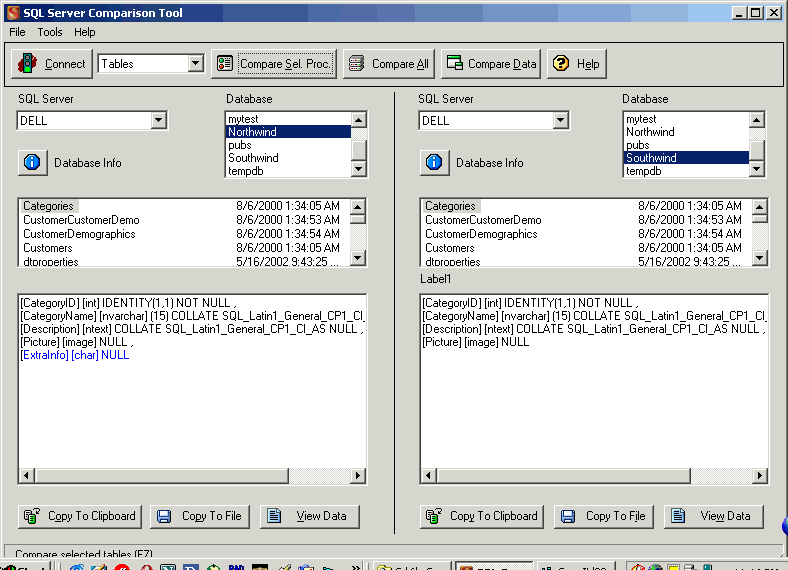Click right View Data button

714,516
